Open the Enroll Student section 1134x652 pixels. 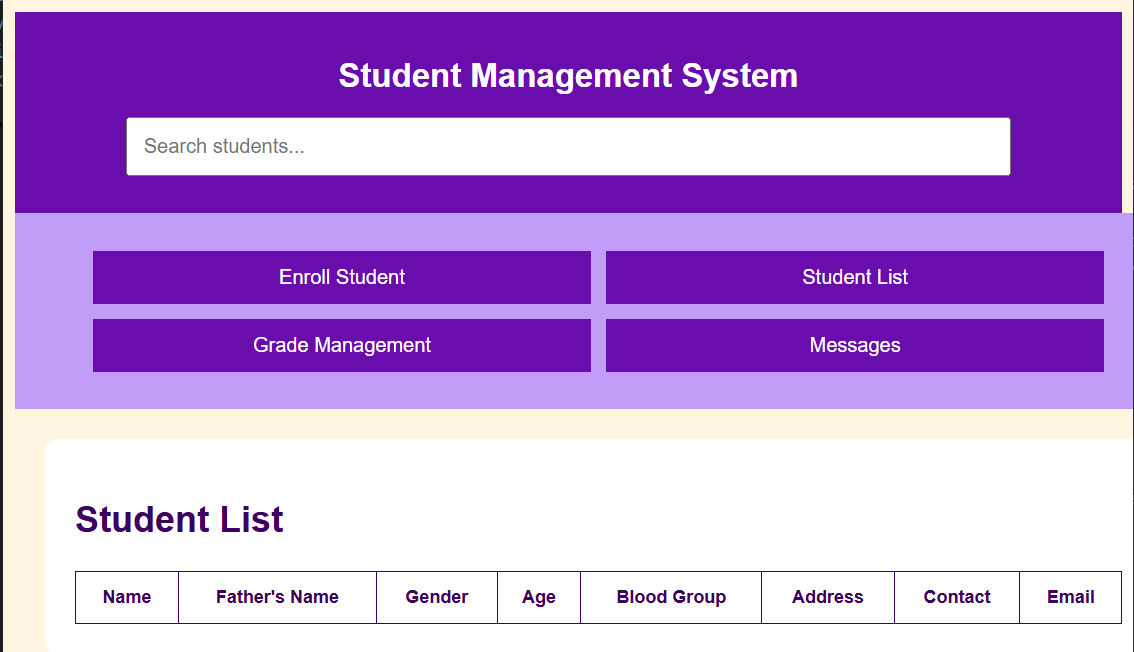click(342, 277)
